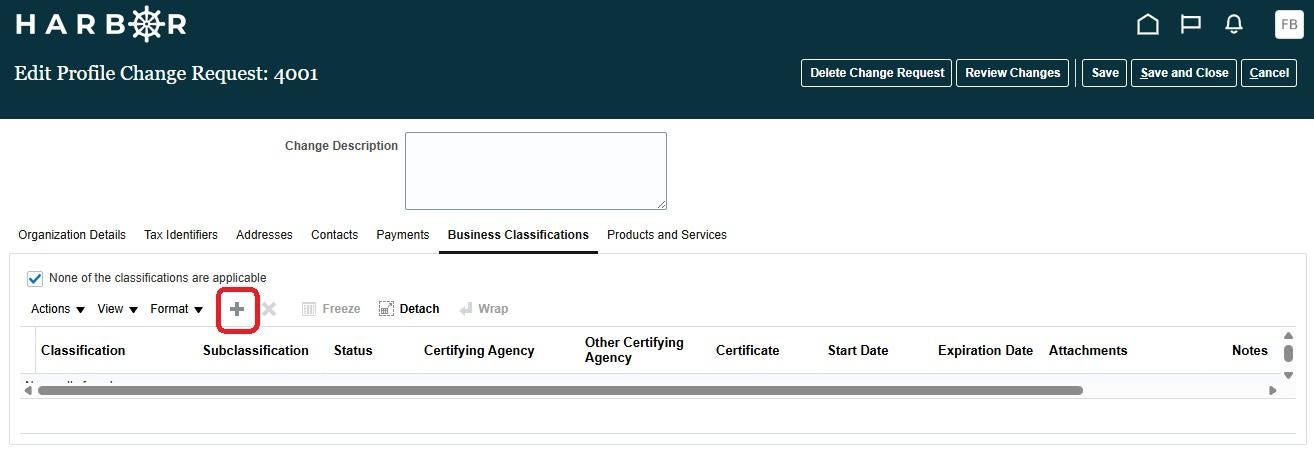Add classification row with plus icon
The image size is (1314, 457).
point(237,309)
